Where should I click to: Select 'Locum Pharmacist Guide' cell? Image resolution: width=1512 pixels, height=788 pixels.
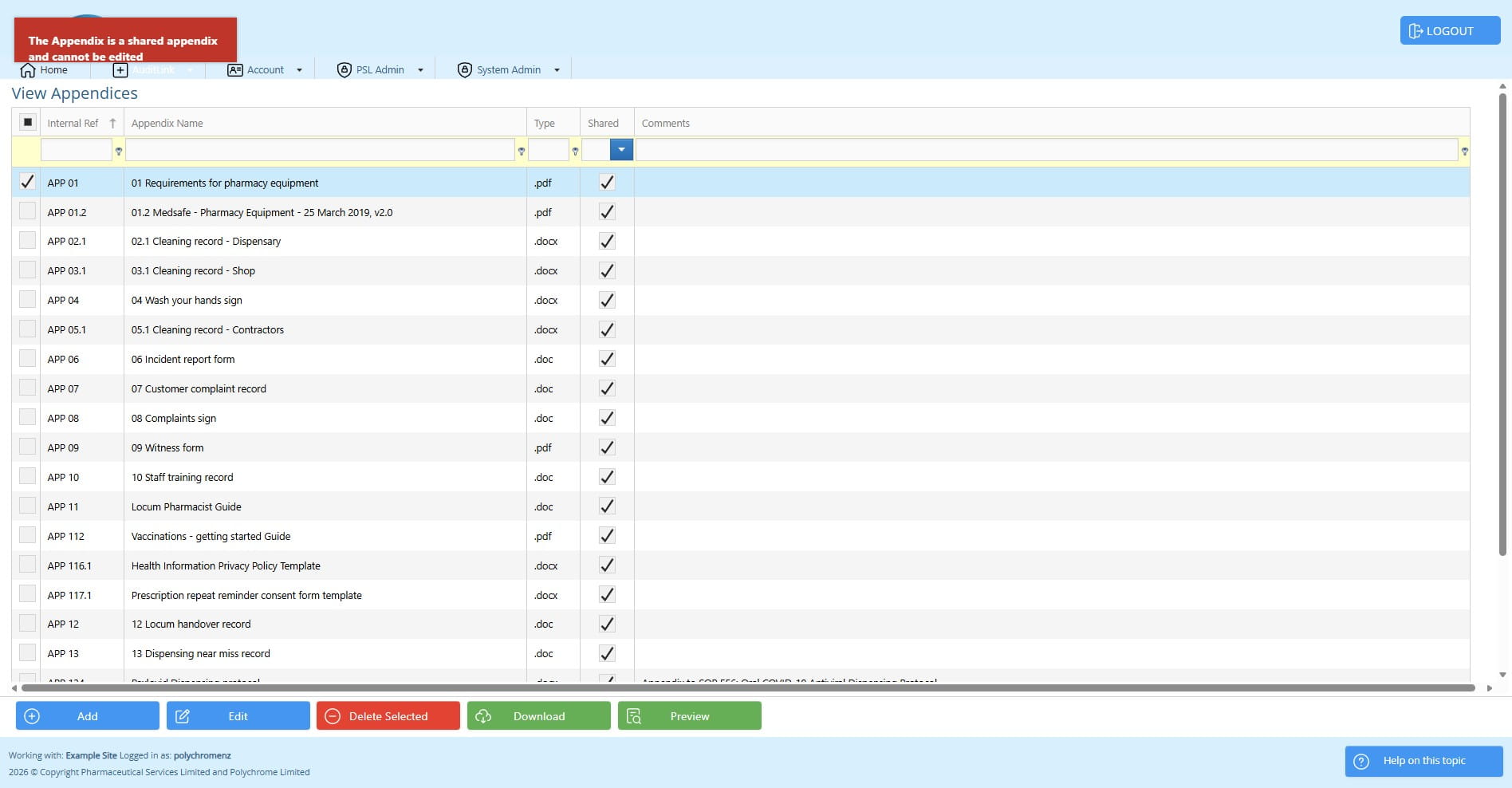pyautogui.click(x=325, y=506)
